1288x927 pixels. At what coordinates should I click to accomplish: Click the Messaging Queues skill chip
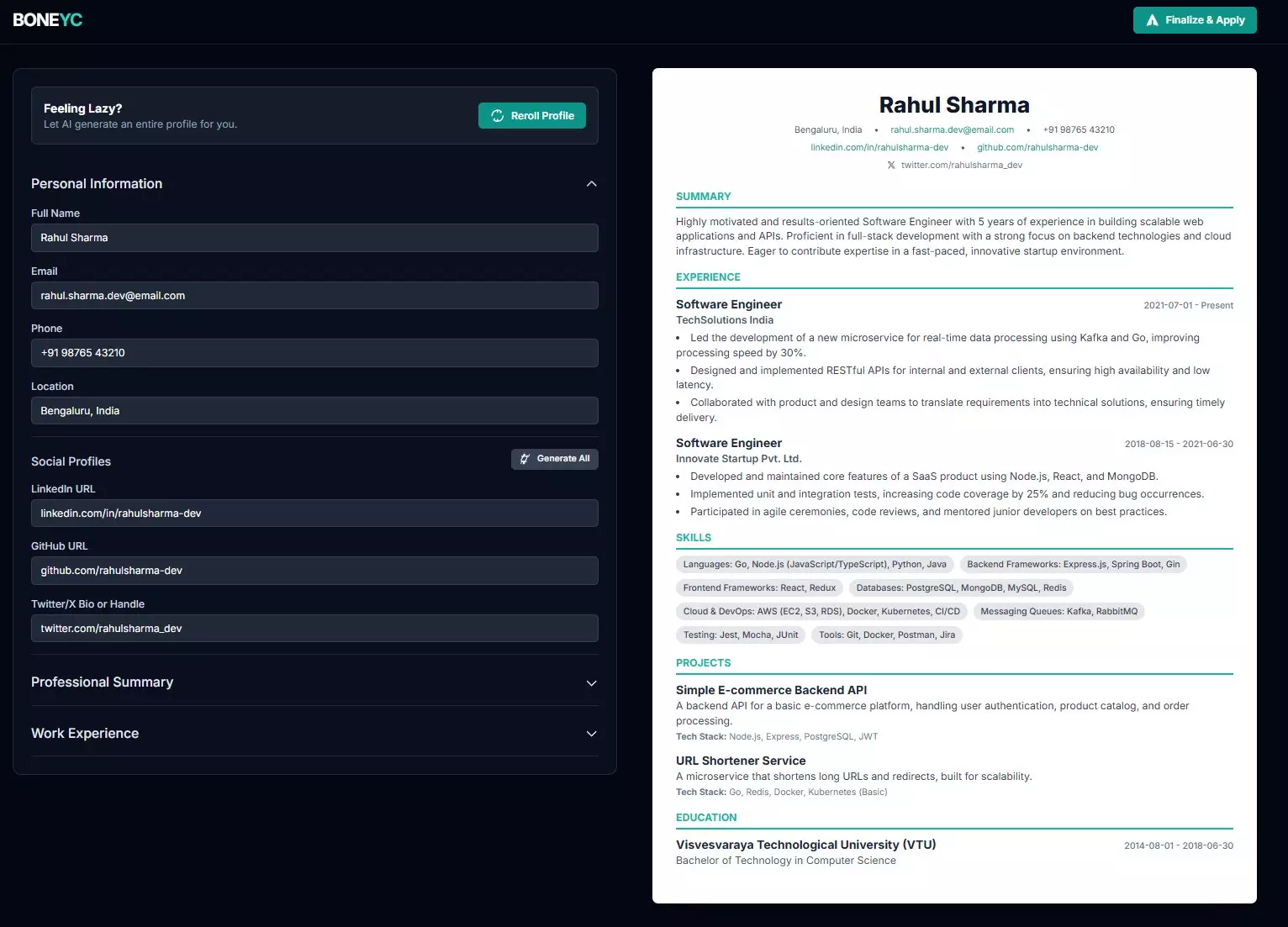tap(1058, 612)
